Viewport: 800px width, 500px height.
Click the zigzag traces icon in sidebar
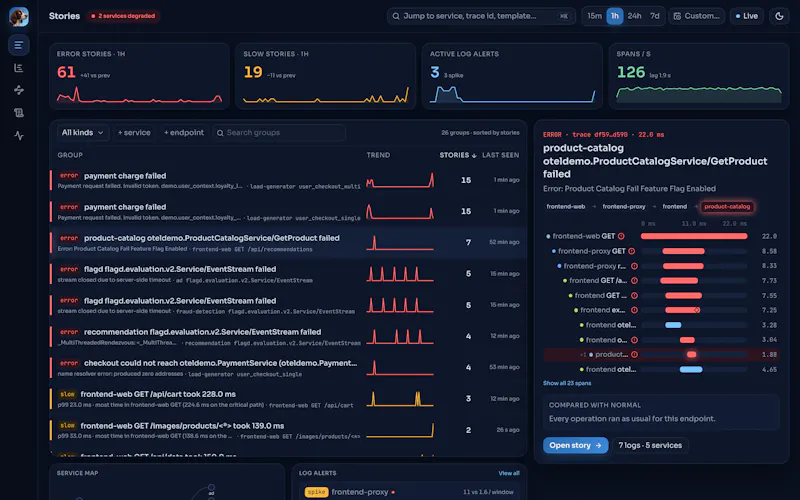pyautogui.click(x=19, y=90)
